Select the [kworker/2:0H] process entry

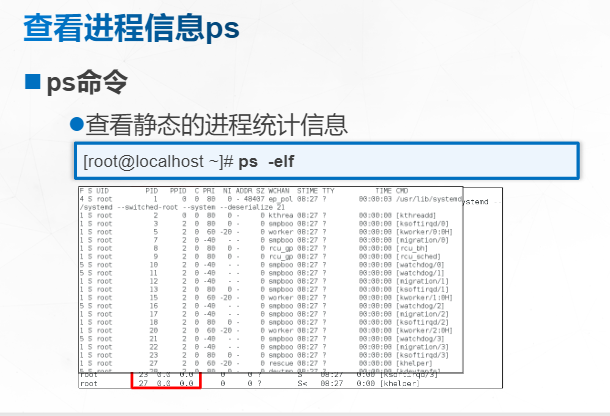click(424, 330)
